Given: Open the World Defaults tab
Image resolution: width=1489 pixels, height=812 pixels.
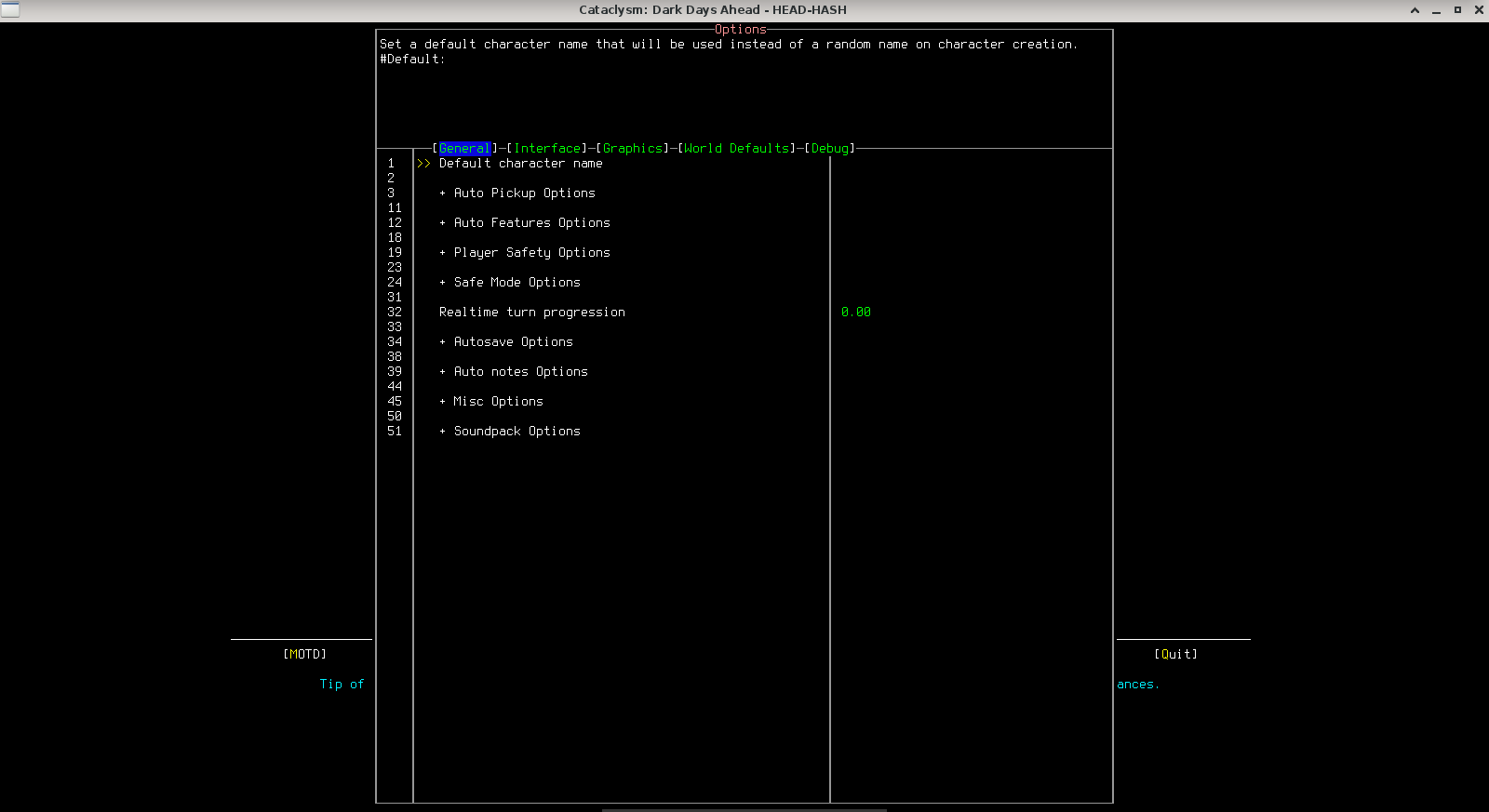Looking at the screenshot, I should coord(737,149).
